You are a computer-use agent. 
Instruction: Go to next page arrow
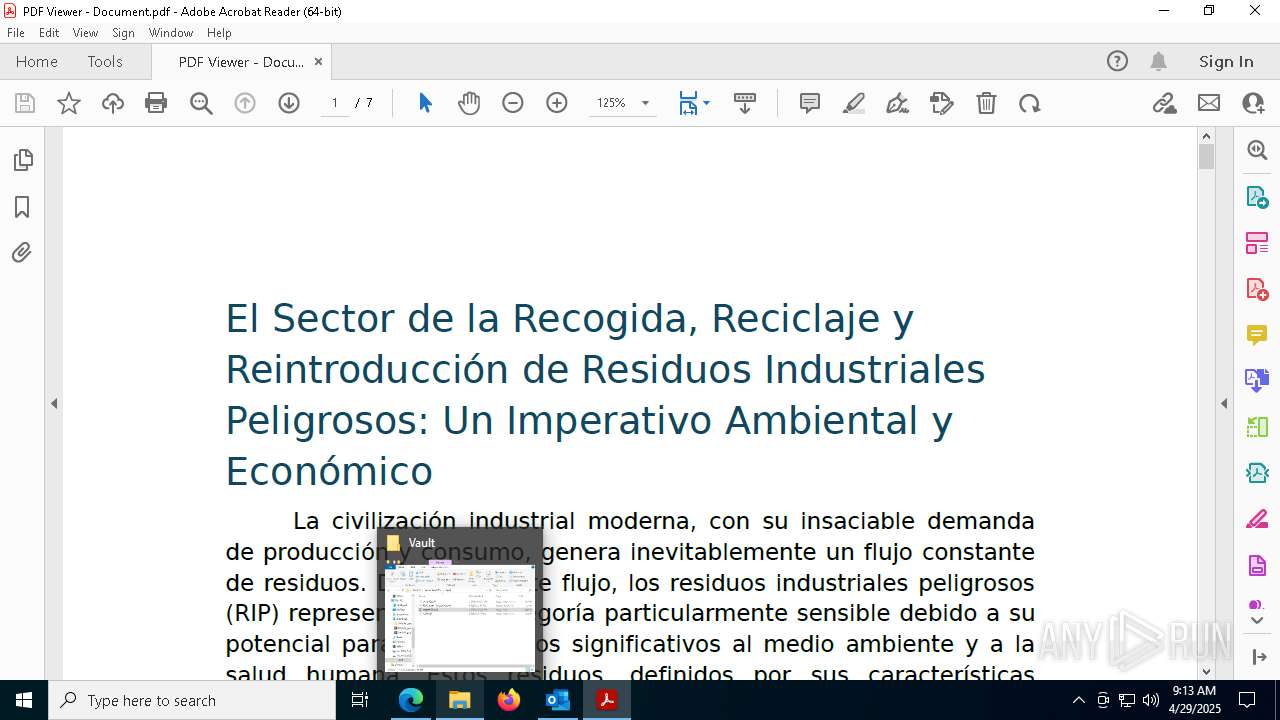pyautogui.click(x=289, y=103)
